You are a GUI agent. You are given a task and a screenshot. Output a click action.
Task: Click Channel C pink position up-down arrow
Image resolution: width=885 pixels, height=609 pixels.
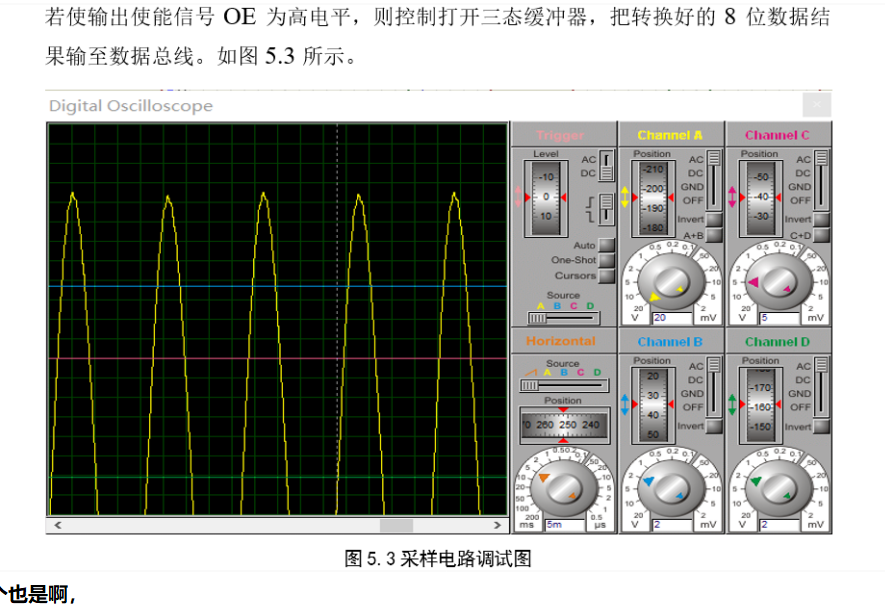tap(732, 197)
